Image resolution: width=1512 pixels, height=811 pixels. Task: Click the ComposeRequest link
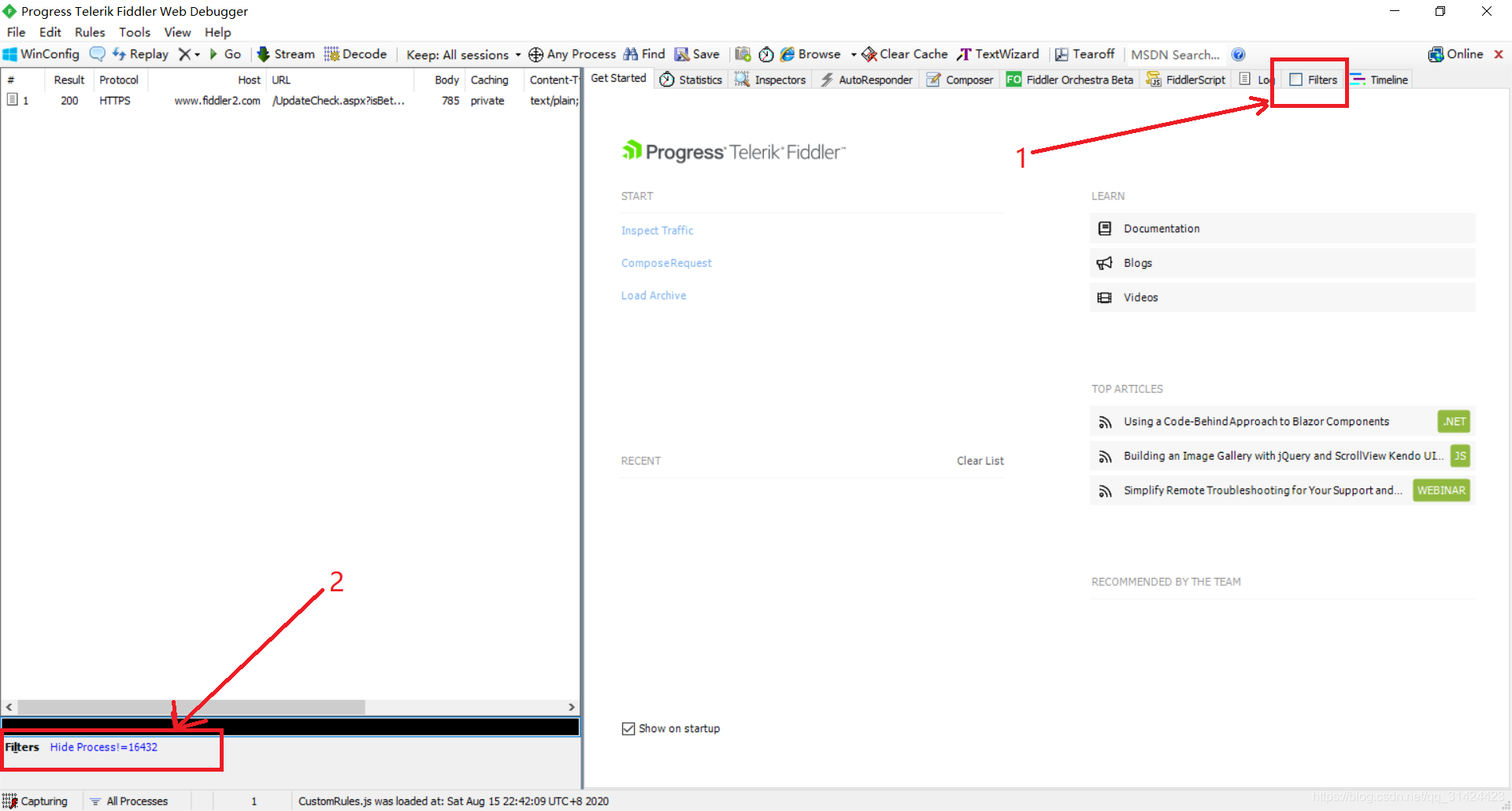pyautogui.click(x=666, y=263)
